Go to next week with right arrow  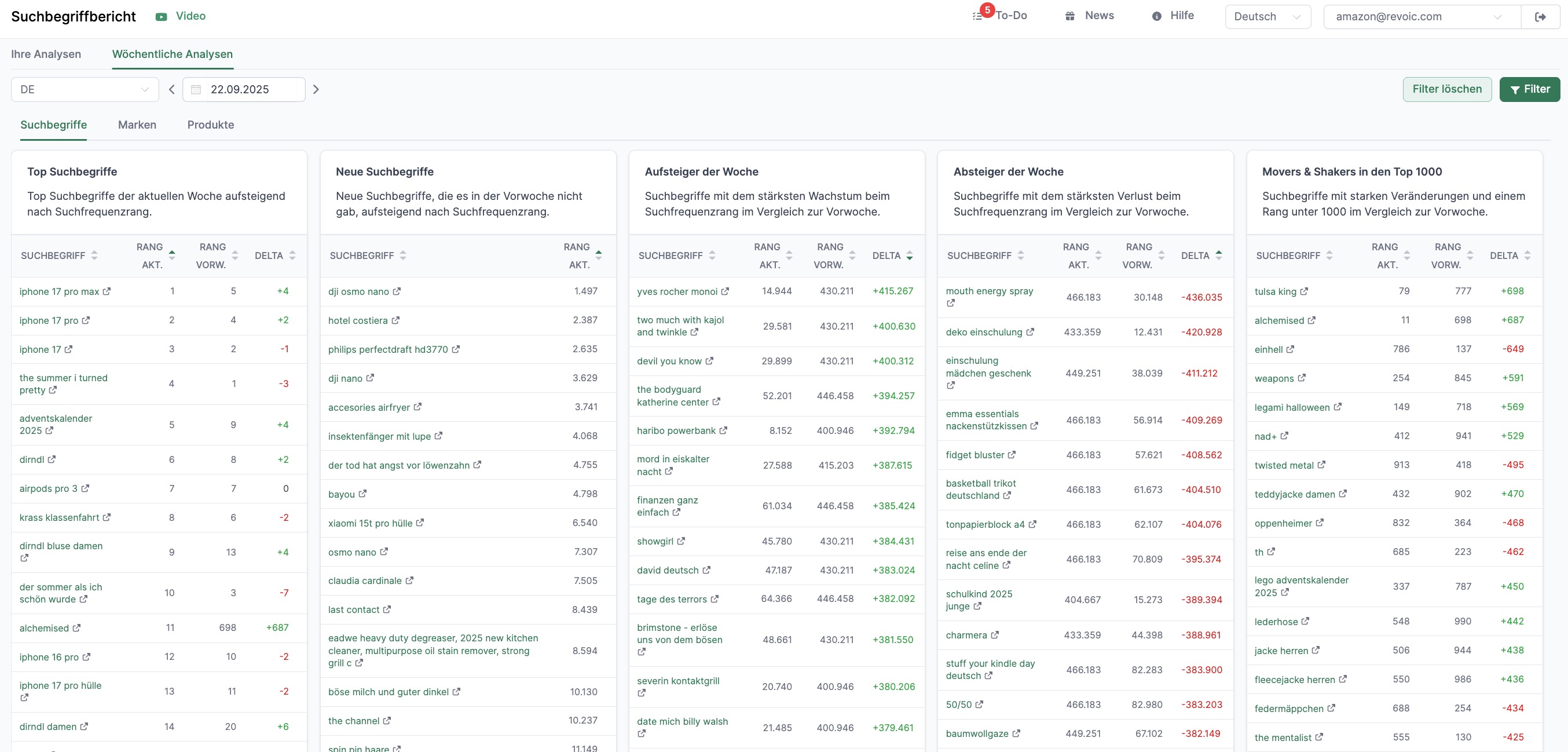(x=316, y=89)
